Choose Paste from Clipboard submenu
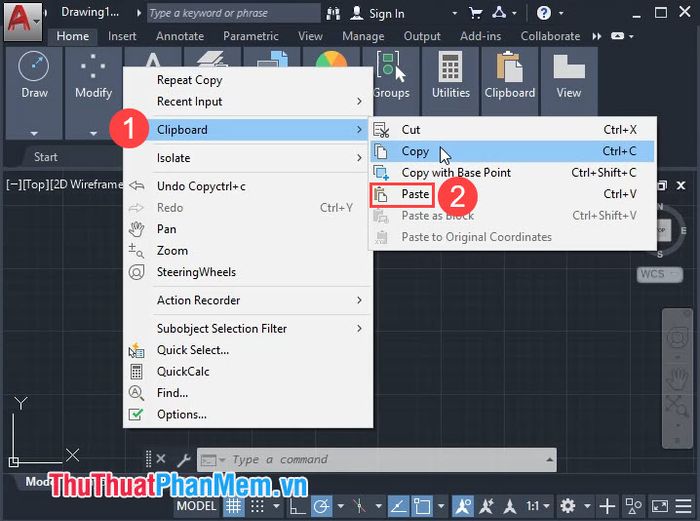 512,194
